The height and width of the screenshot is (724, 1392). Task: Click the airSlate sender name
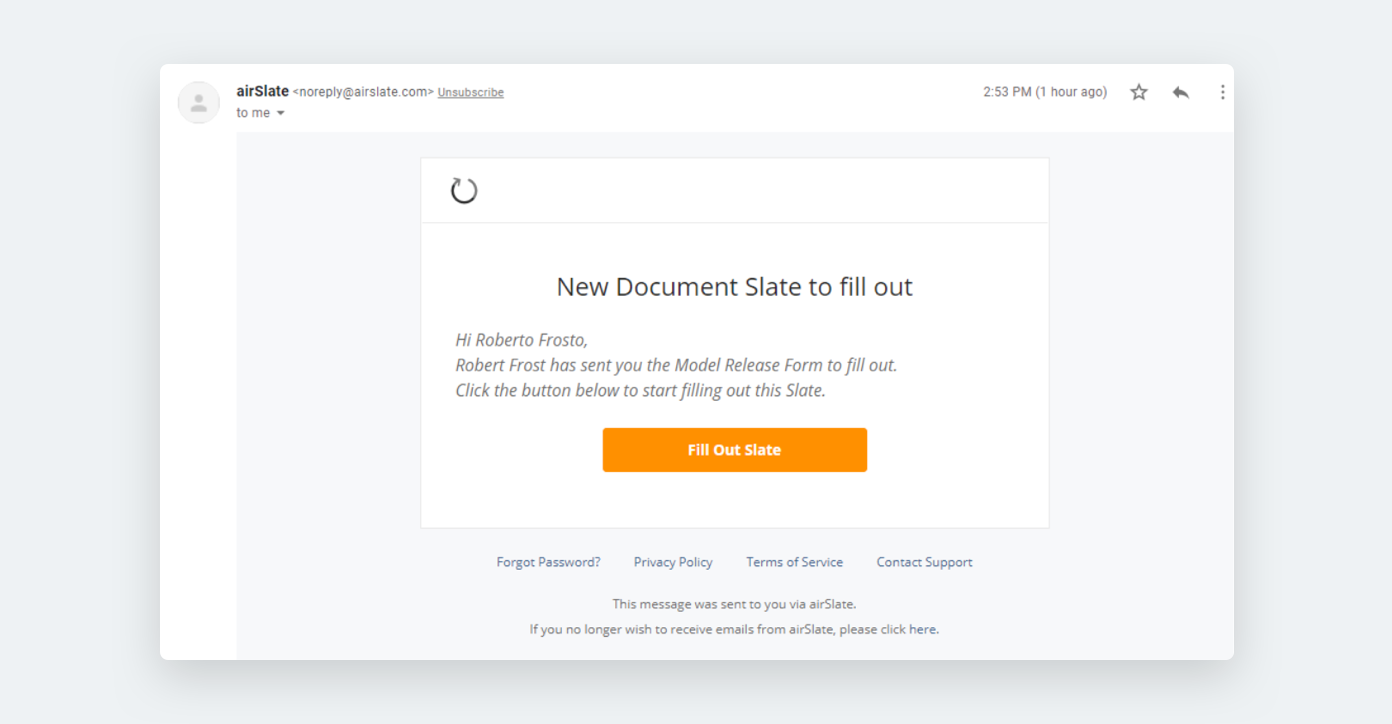(x=262, y=91)
